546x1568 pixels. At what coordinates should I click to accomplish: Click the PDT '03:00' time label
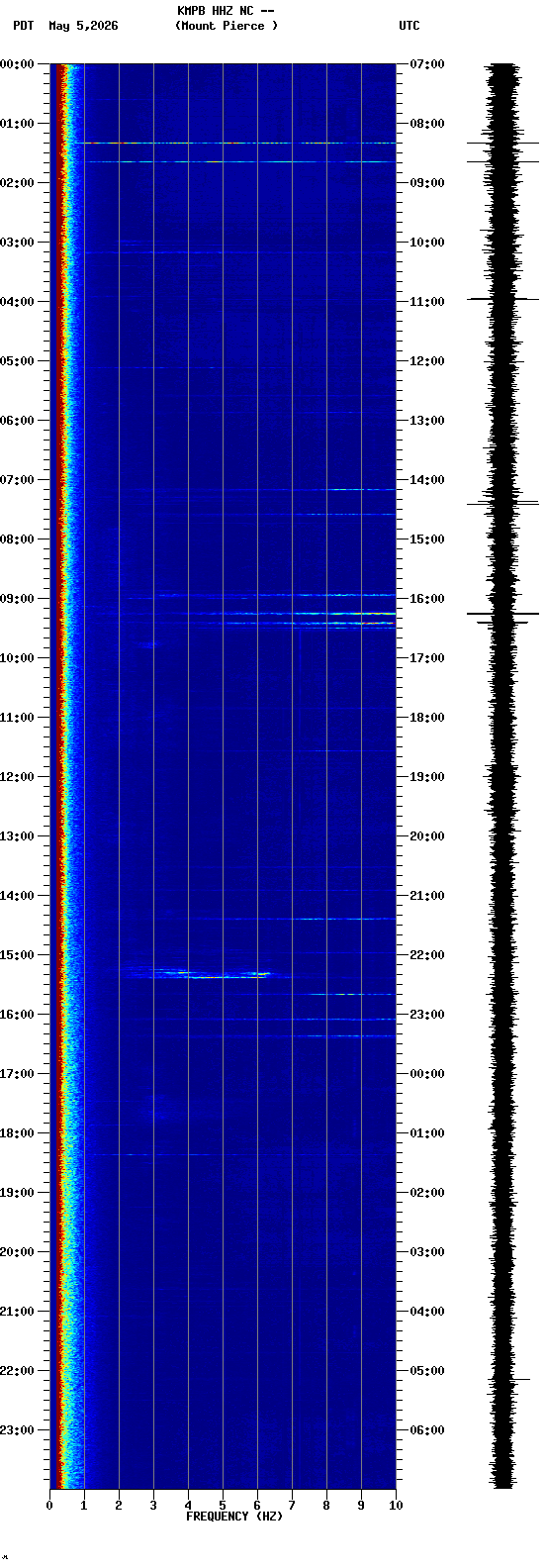17,243
